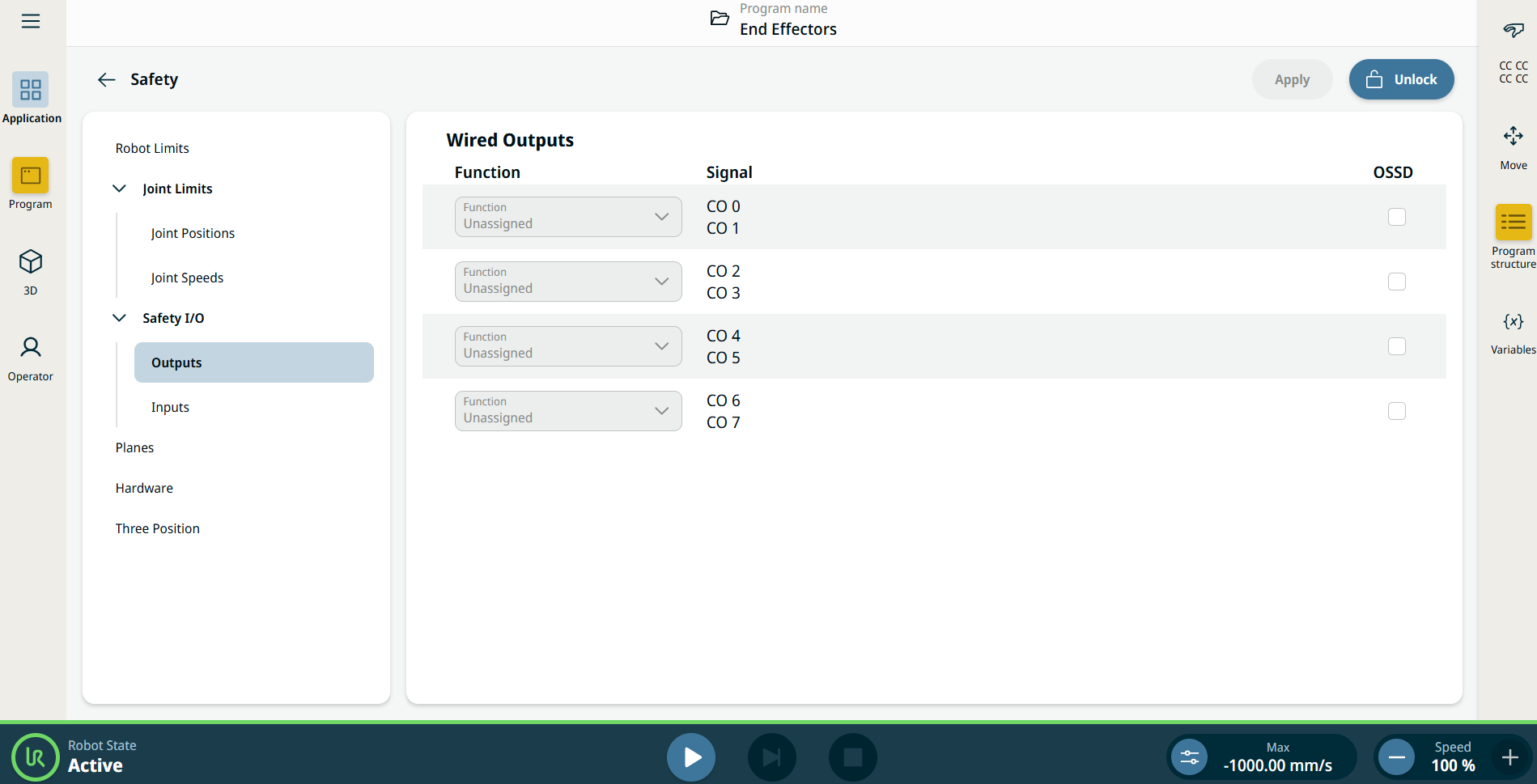Enable OSSD for CO 0 / CO 1

(1396, 217)
